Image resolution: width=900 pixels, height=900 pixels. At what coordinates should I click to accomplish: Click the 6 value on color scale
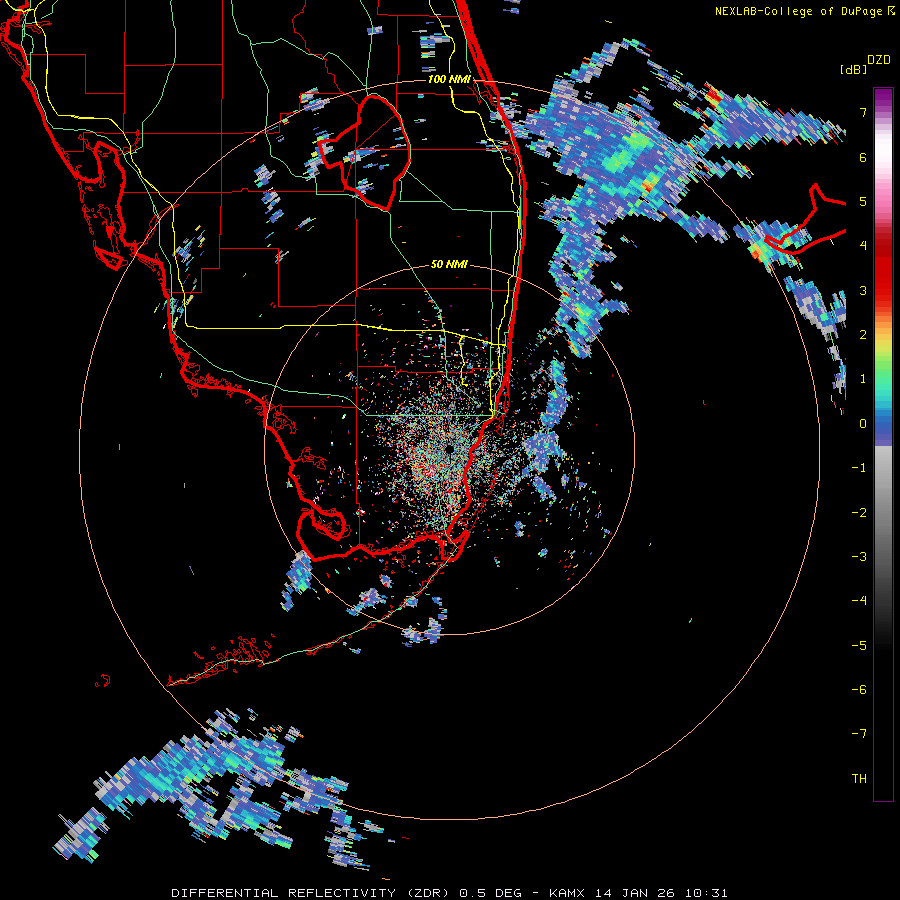[x=863, y=157]
